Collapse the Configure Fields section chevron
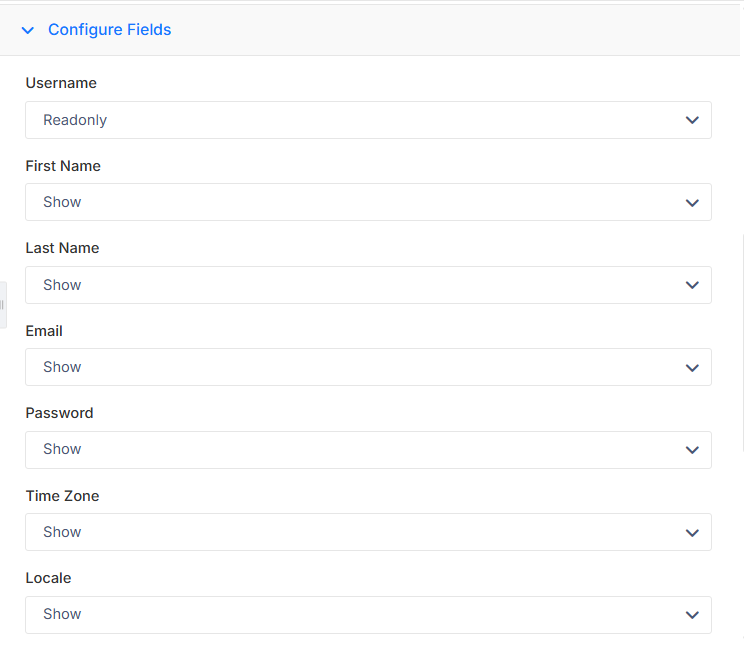 point(28,30)
